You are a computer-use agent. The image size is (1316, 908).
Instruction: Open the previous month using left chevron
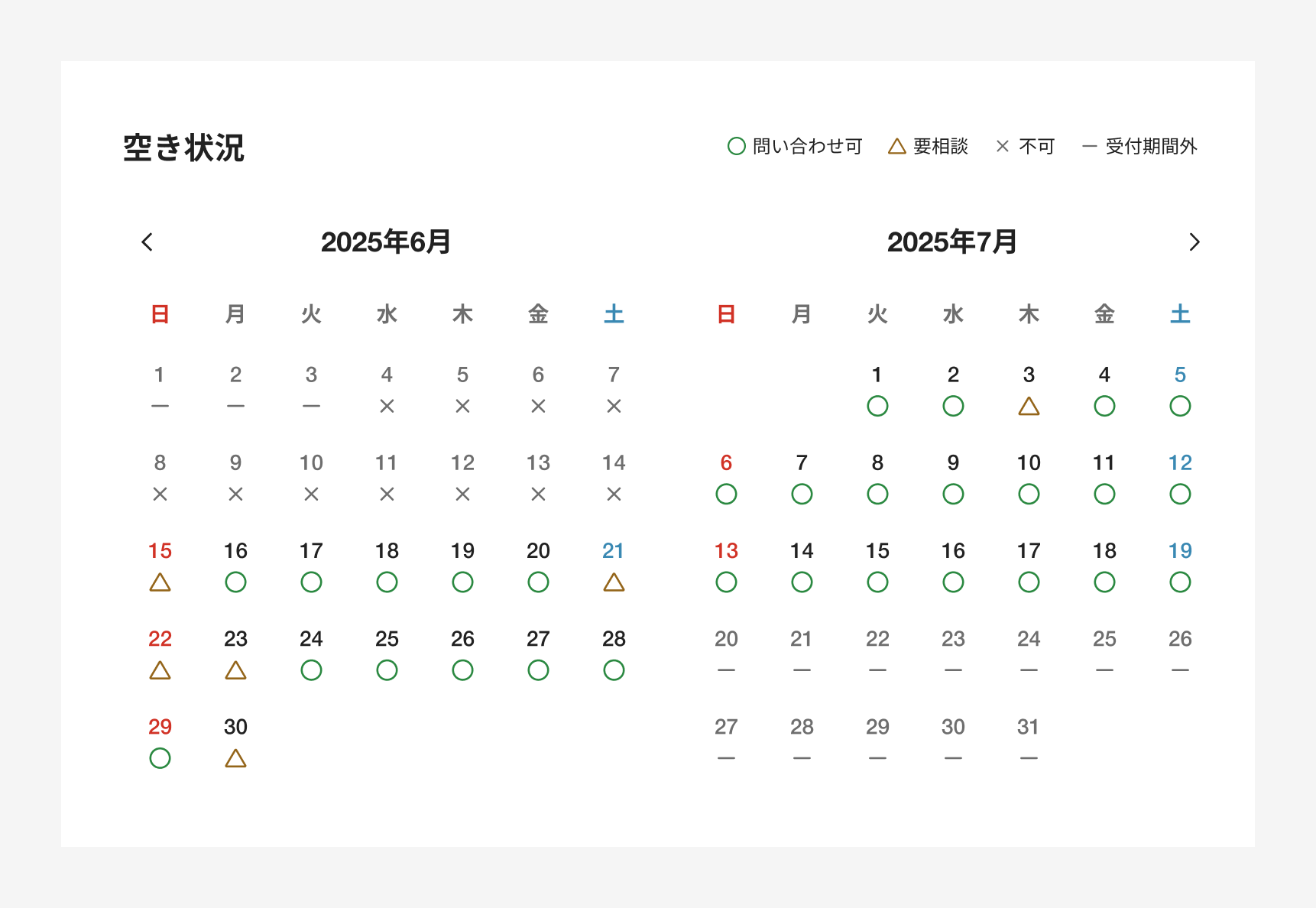pyautogui.click(x=147, y=242)
